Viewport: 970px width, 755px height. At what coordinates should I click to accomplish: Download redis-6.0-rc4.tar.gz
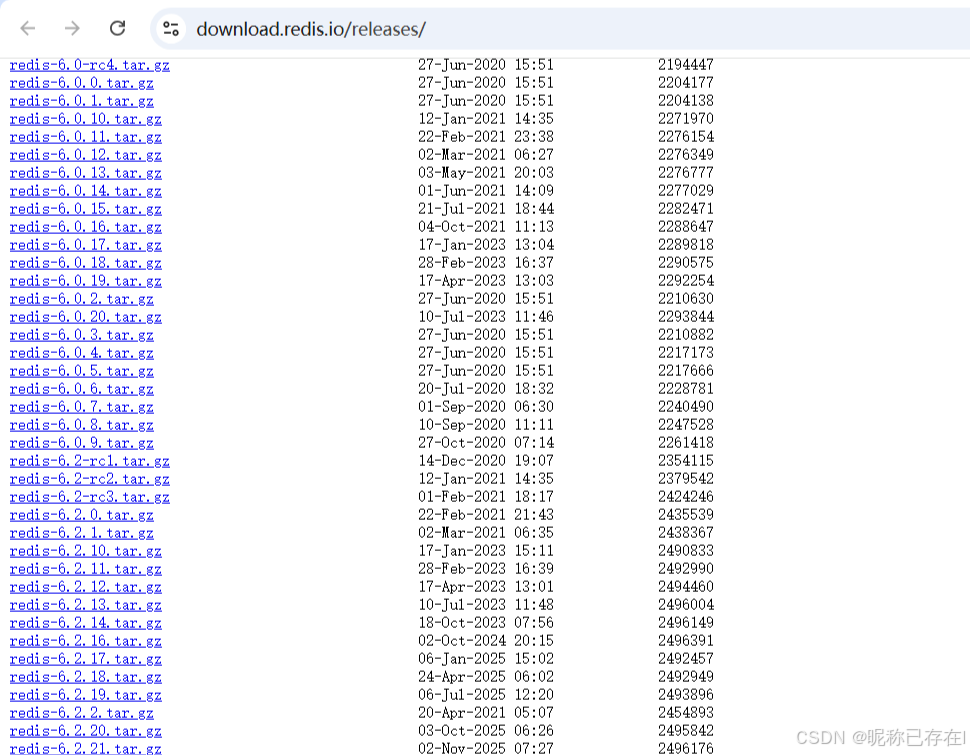[90, 65]
